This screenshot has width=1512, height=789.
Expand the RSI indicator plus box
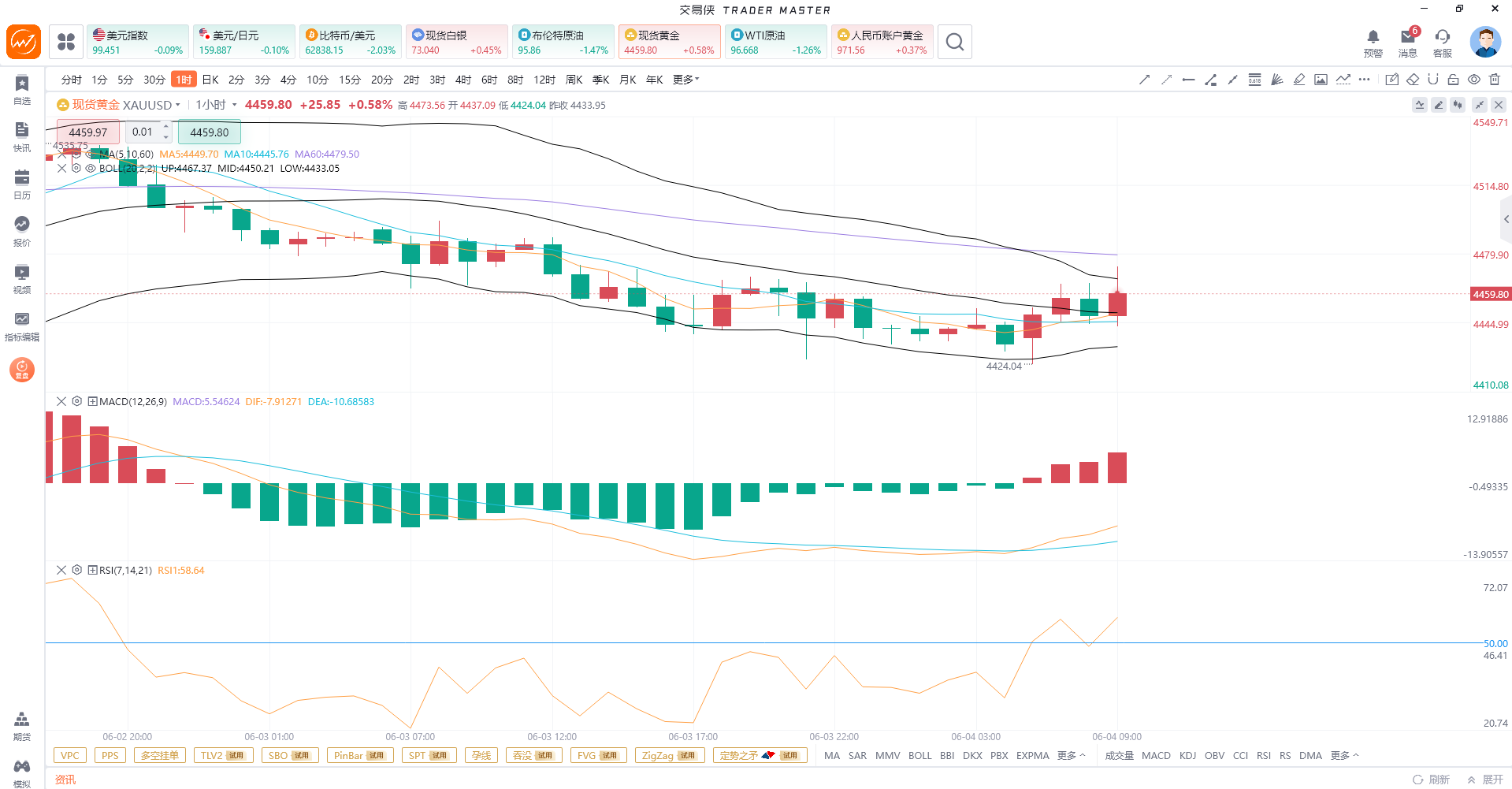coord(92,571)
